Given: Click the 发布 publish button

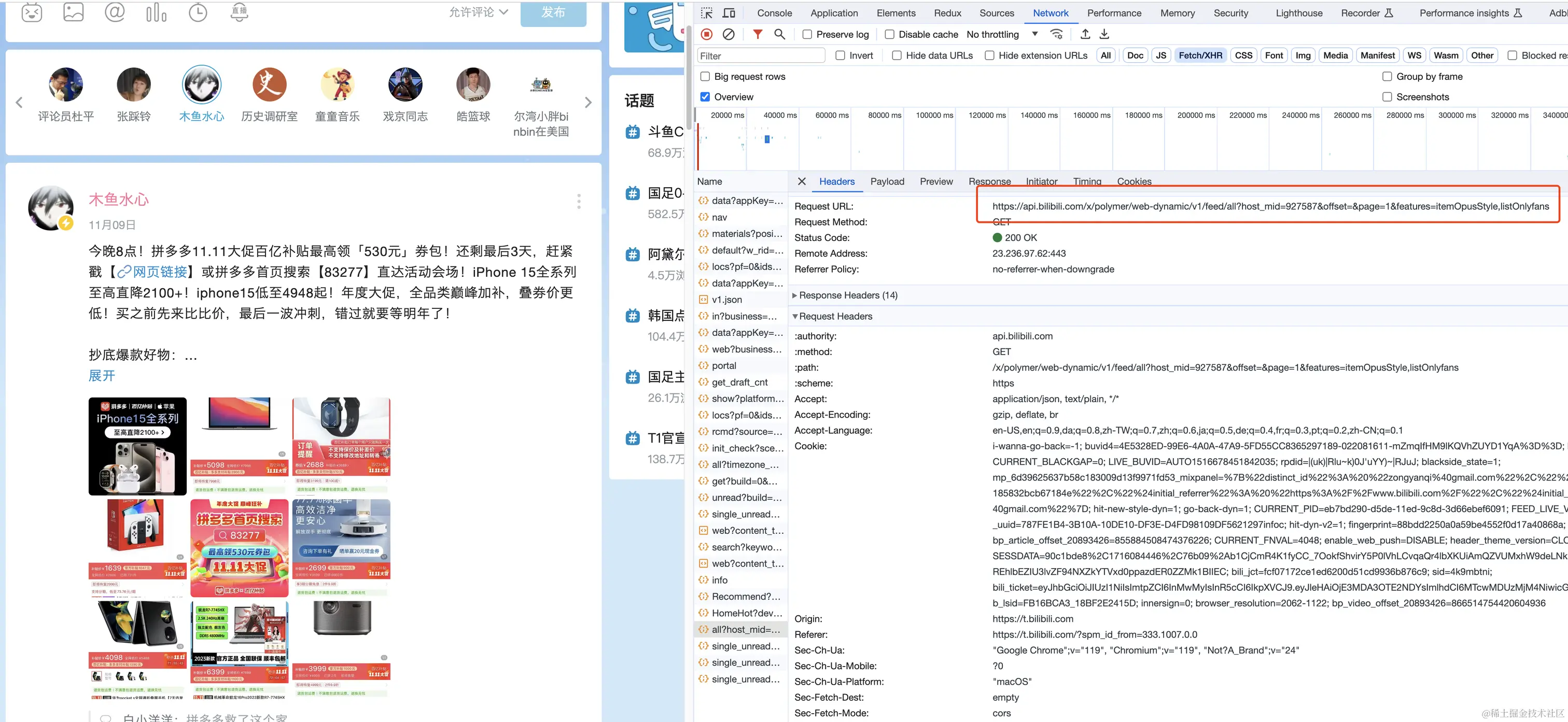Looking at the screenshot, I should (553, 13).
